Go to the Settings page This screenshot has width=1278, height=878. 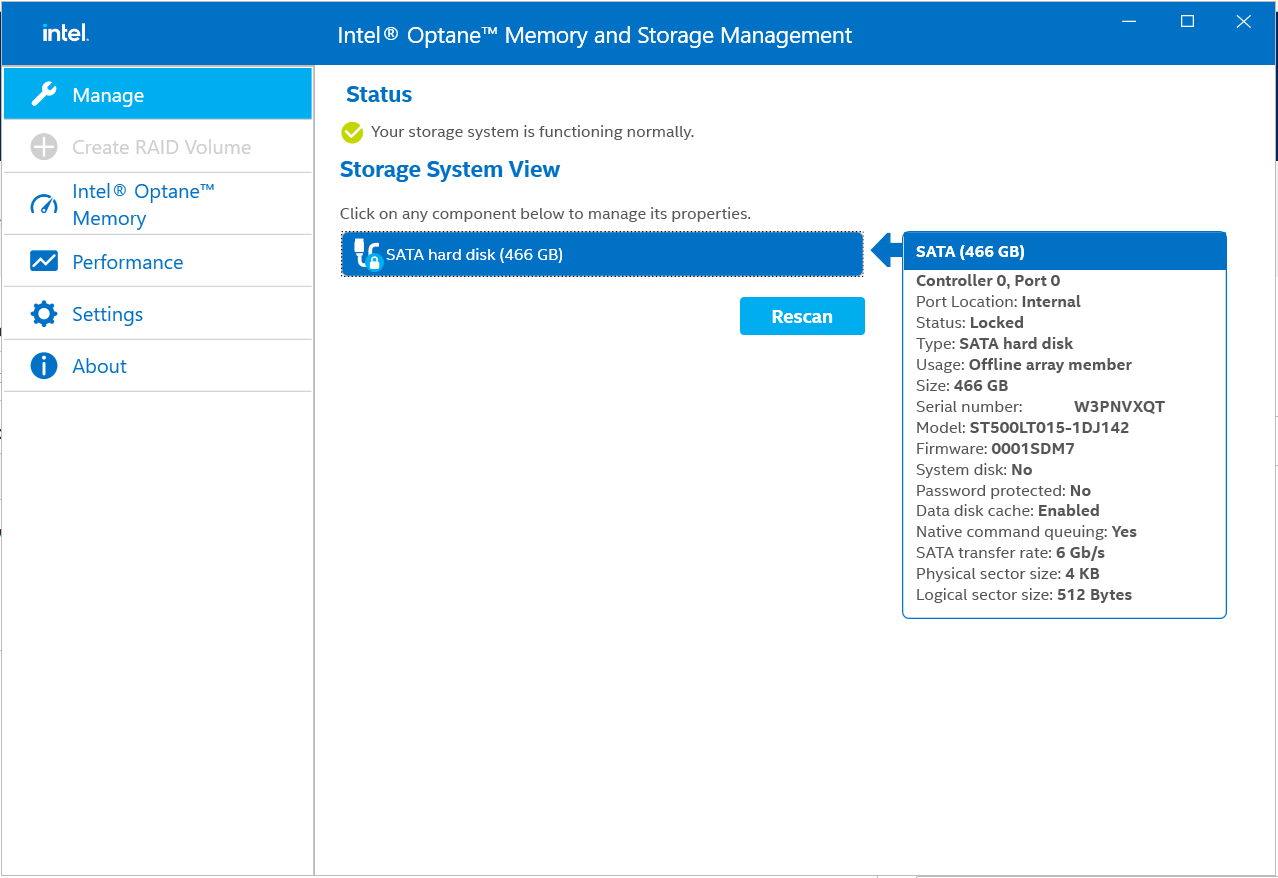pyautogui.click(x=109, y=313)
